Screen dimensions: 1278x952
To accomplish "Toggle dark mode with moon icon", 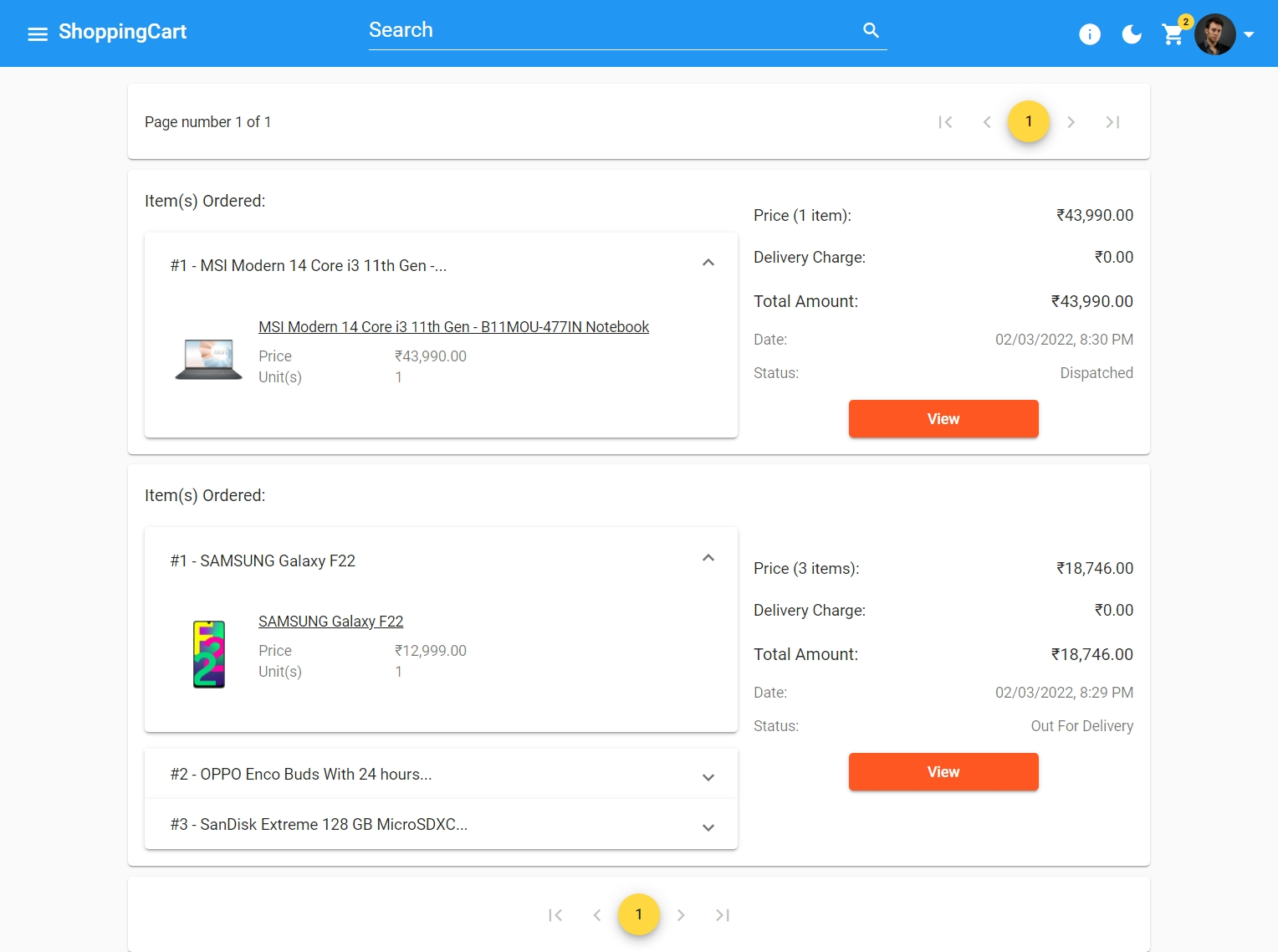I will (x=1132, y=34).
